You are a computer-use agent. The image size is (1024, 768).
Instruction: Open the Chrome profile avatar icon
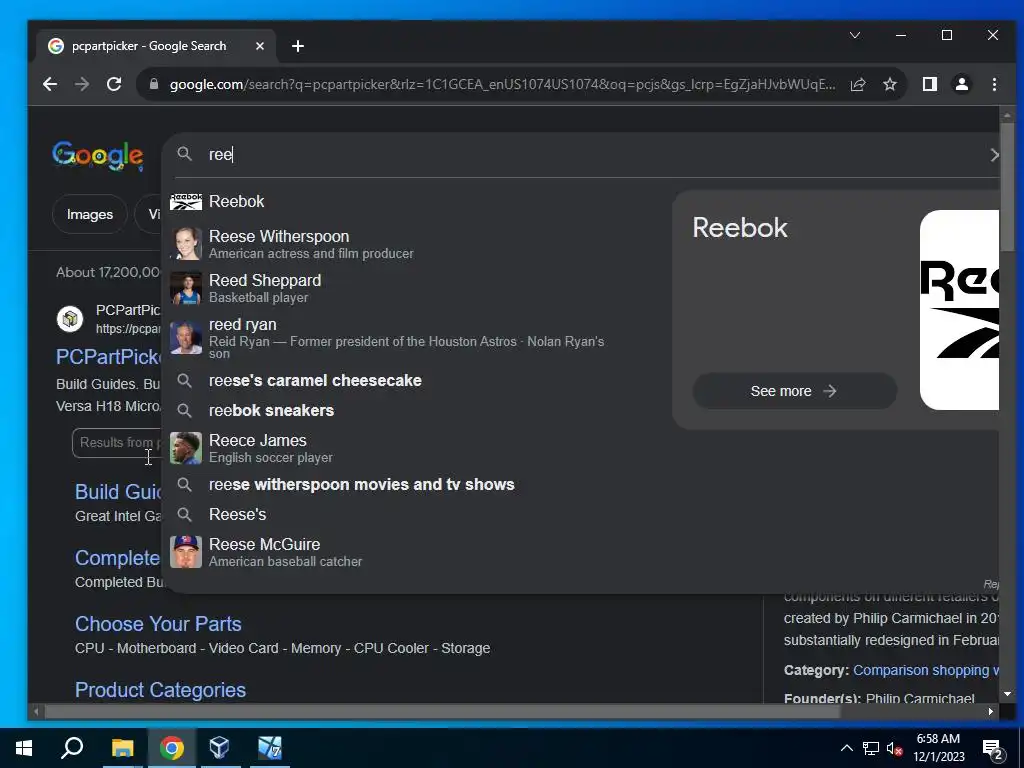pyautogui.click(x=962, y=84)
